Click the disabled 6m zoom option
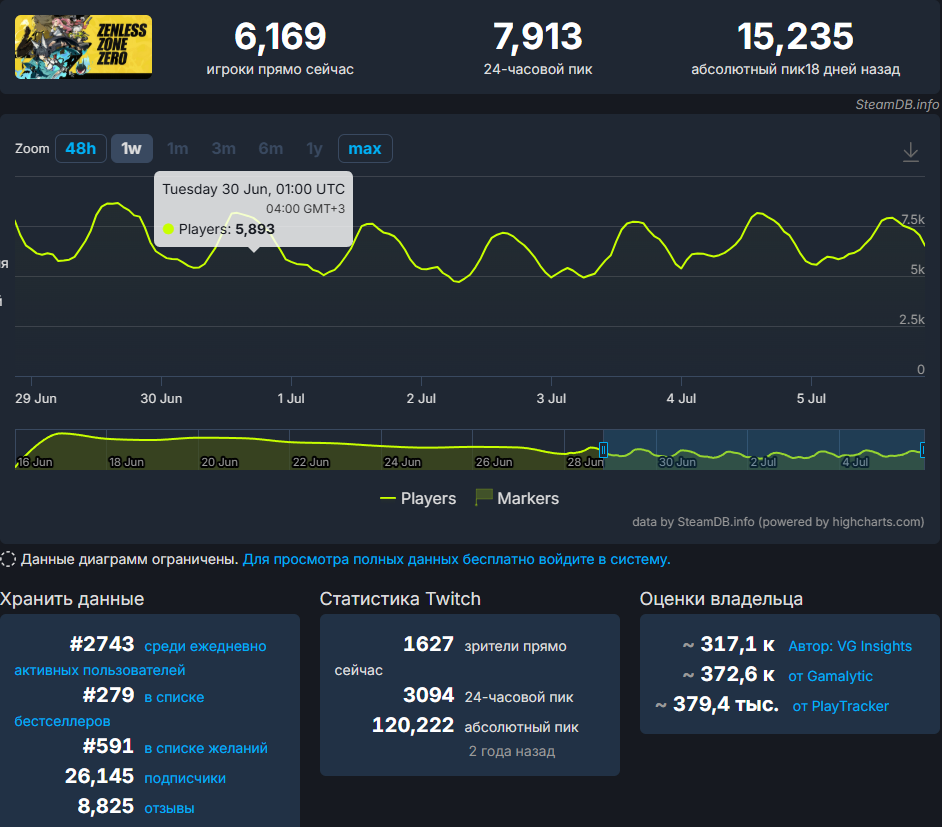 (x=270, y=148)
